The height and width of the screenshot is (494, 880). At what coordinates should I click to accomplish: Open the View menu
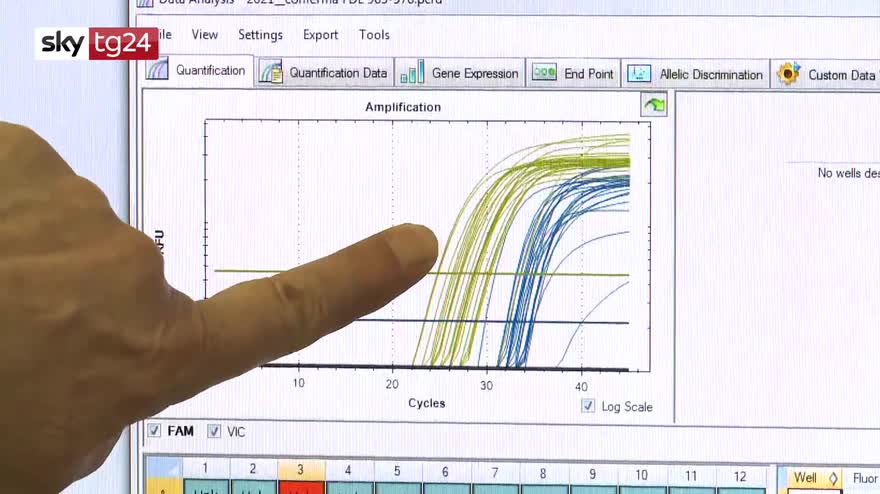[205, 35]
